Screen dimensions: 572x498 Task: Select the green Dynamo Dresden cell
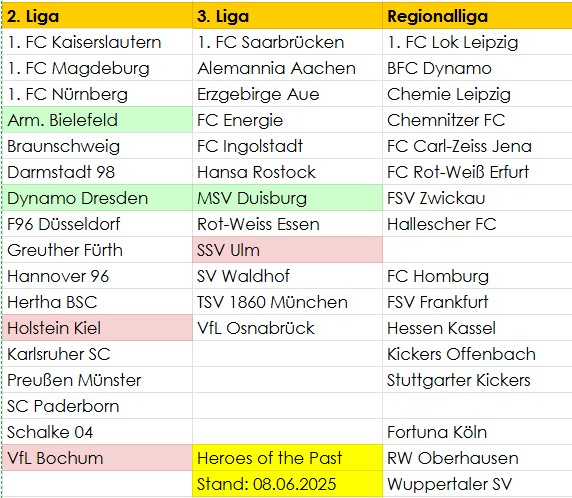(x=97, y=198)
